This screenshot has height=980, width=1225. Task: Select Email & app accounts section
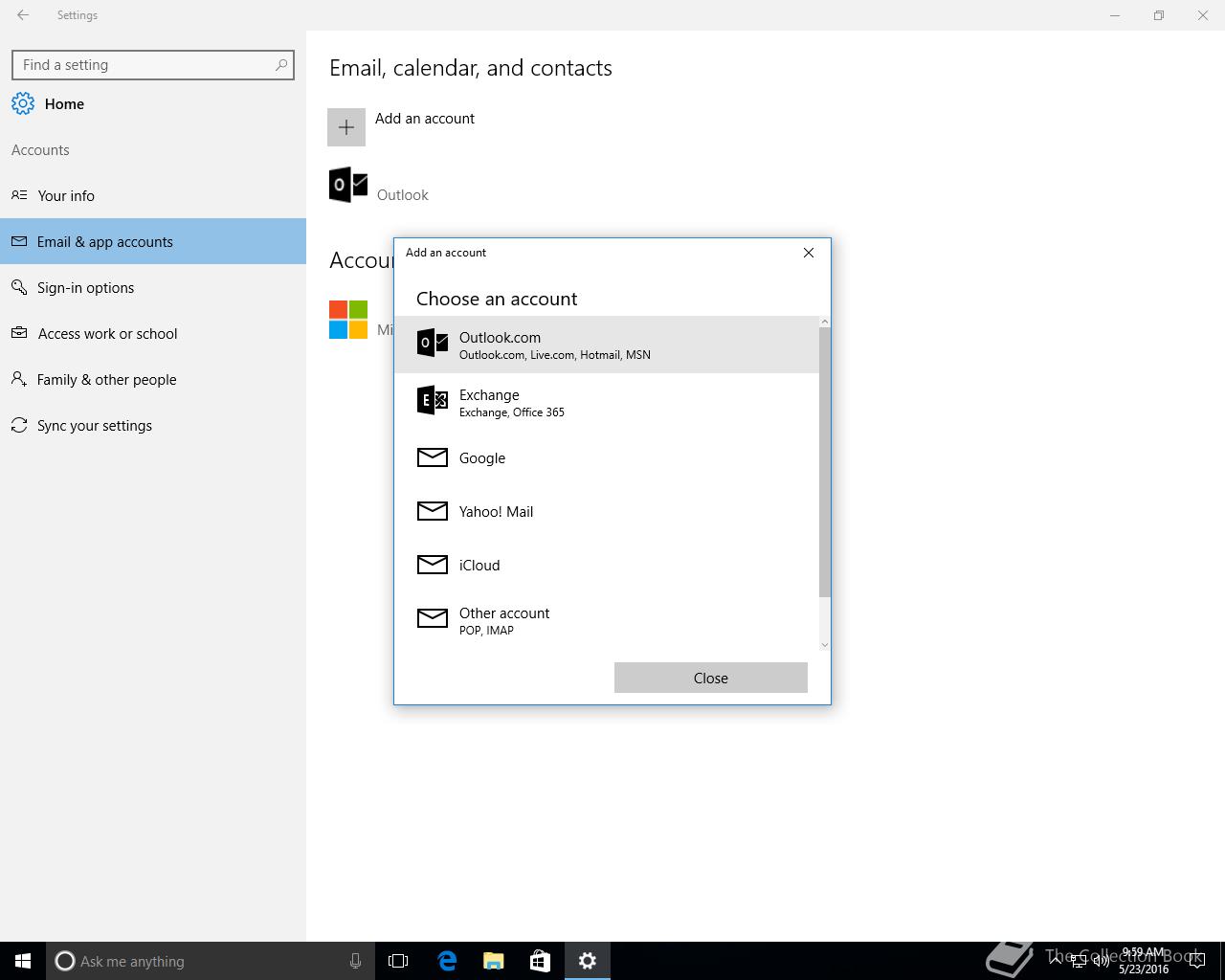tap(153, 241)
